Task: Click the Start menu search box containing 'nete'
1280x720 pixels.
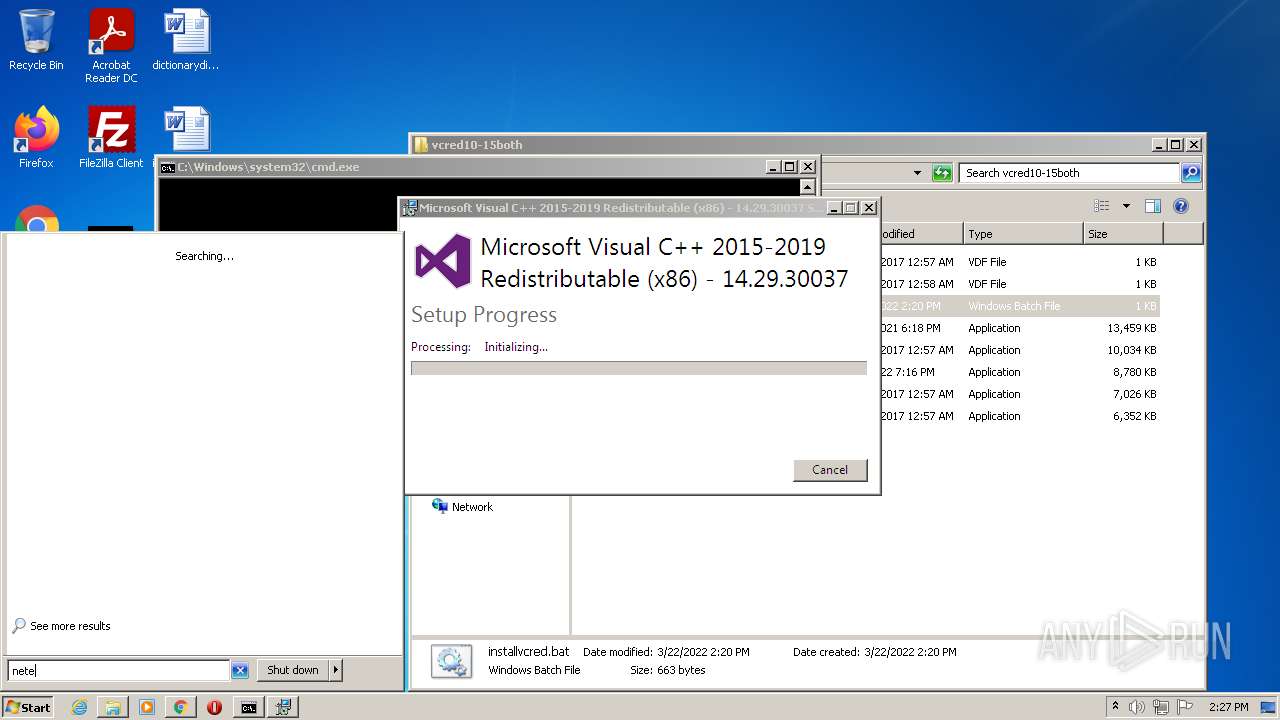Action: pyautogui.click(x=119, y=671)
